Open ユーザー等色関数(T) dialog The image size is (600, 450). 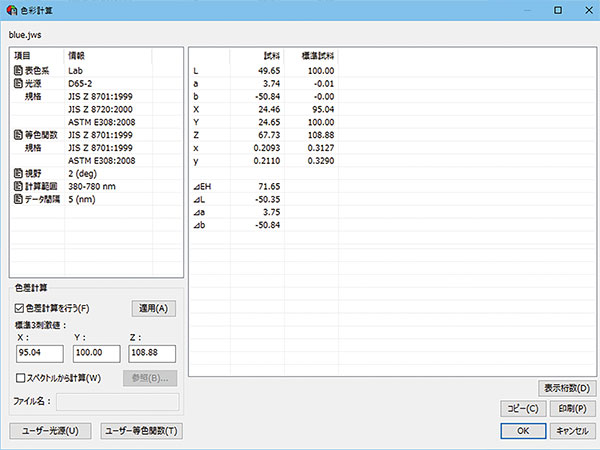[141, 431]
